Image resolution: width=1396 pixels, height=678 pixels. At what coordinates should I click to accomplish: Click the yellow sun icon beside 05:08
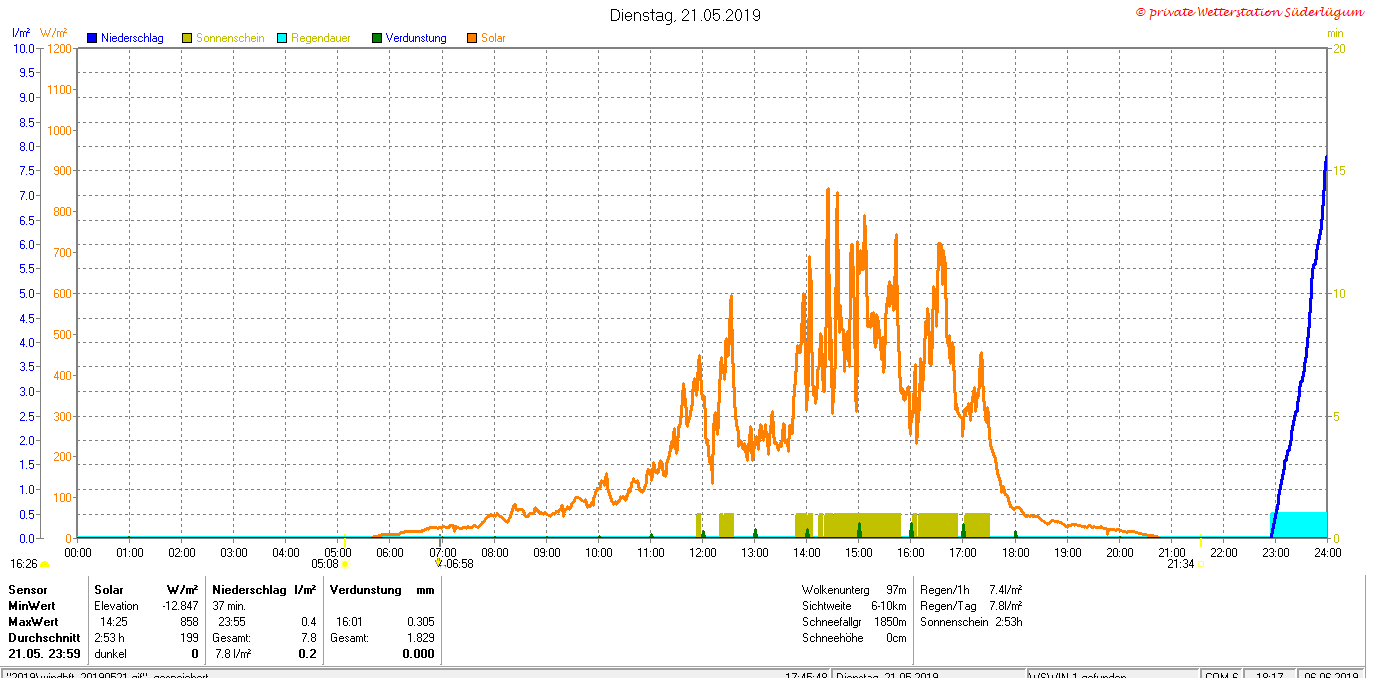coord(345,564)
